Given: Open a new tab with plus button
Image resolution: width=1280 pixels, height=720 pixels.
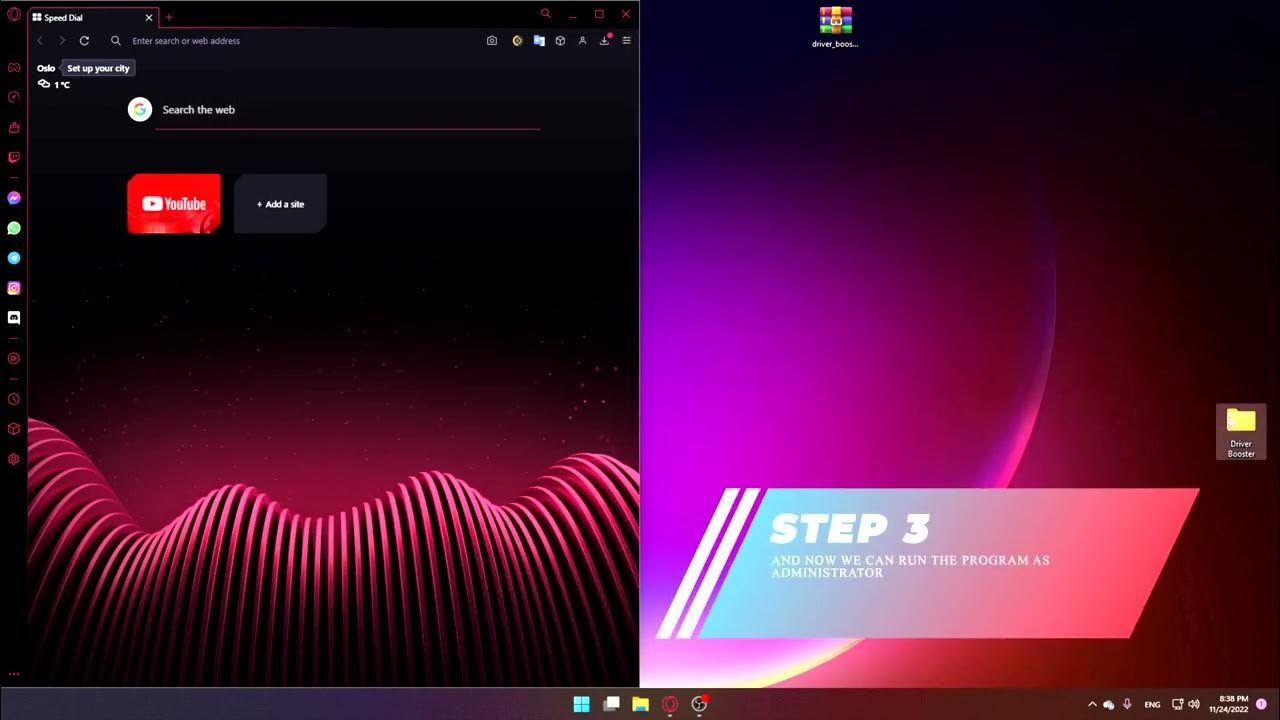Looking at the screenshot, I should click(168, 17).
